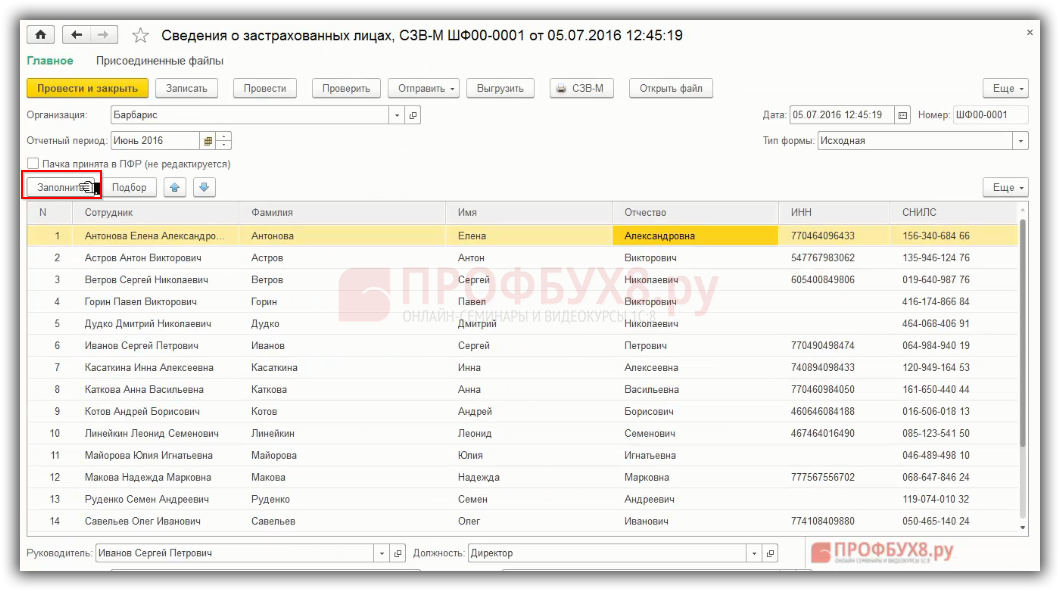Image resolution: width=1060 pixels, height=591 pixels.
Task: Move row down with blue arrow
Action: coord(204,187)
